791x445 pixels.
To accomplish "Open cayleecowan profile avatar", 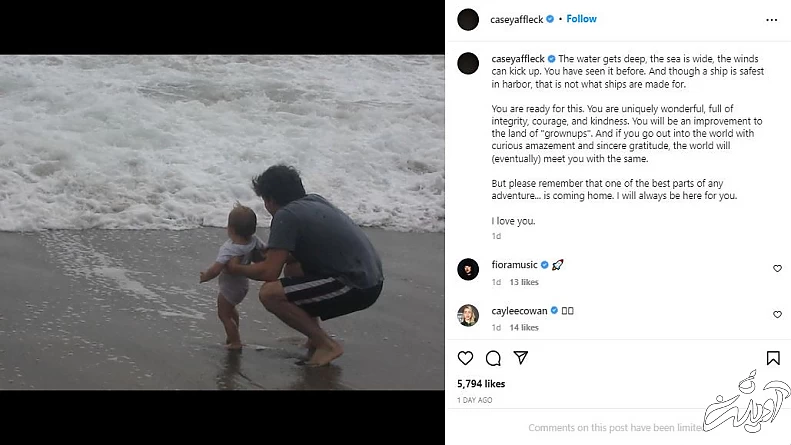I will (468, 315).
